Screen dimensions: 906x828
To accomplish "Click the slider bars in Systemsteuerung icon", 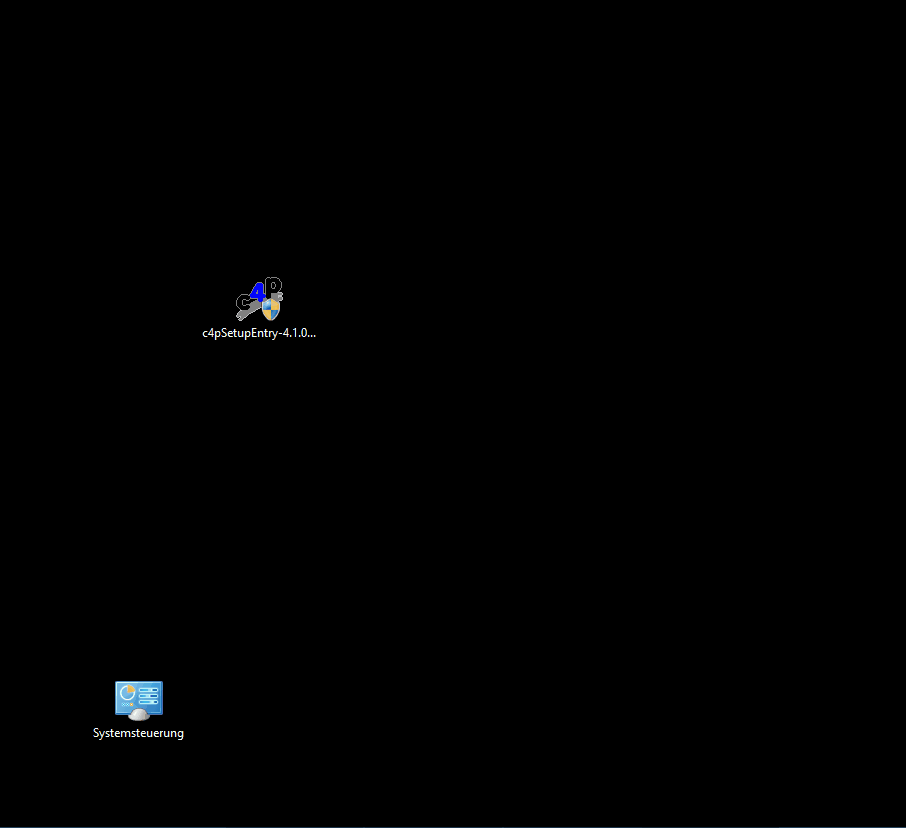I will [x=149, y=696].
